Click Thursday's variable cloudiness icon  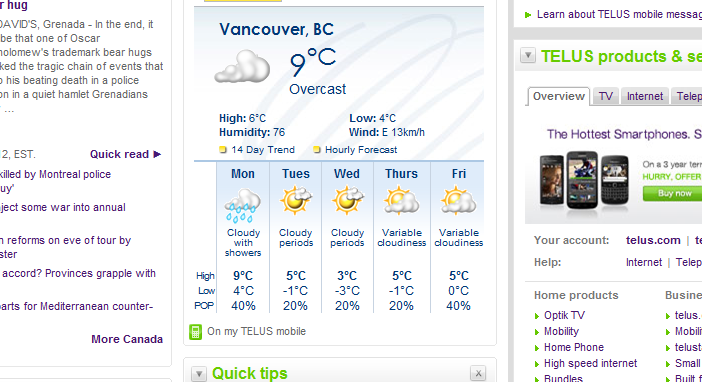click(x=402, y=202)
